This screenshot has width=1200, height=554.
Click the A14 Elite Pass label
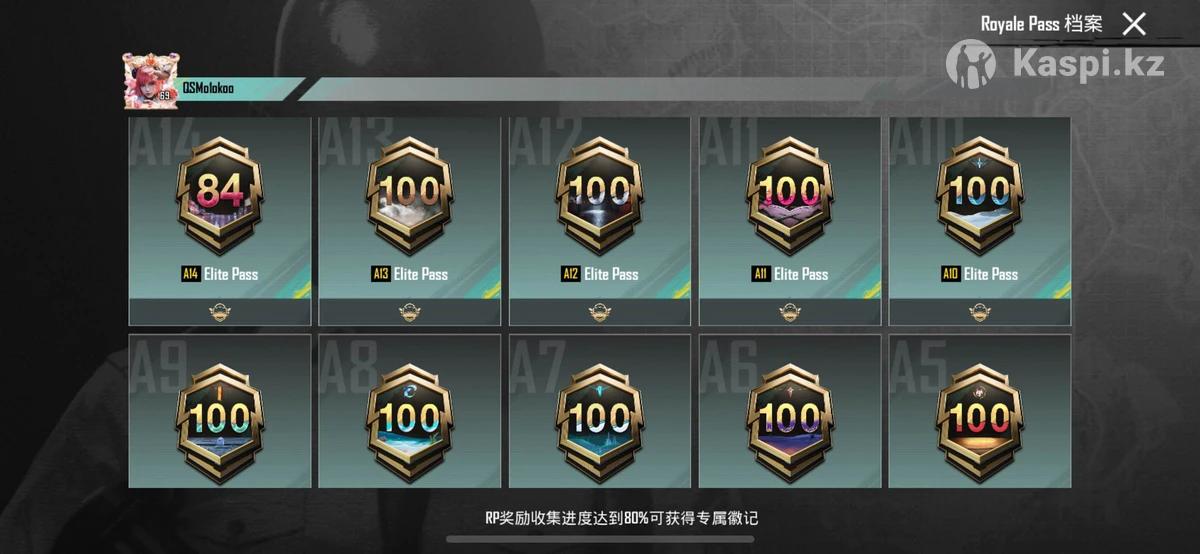point(219,274)
